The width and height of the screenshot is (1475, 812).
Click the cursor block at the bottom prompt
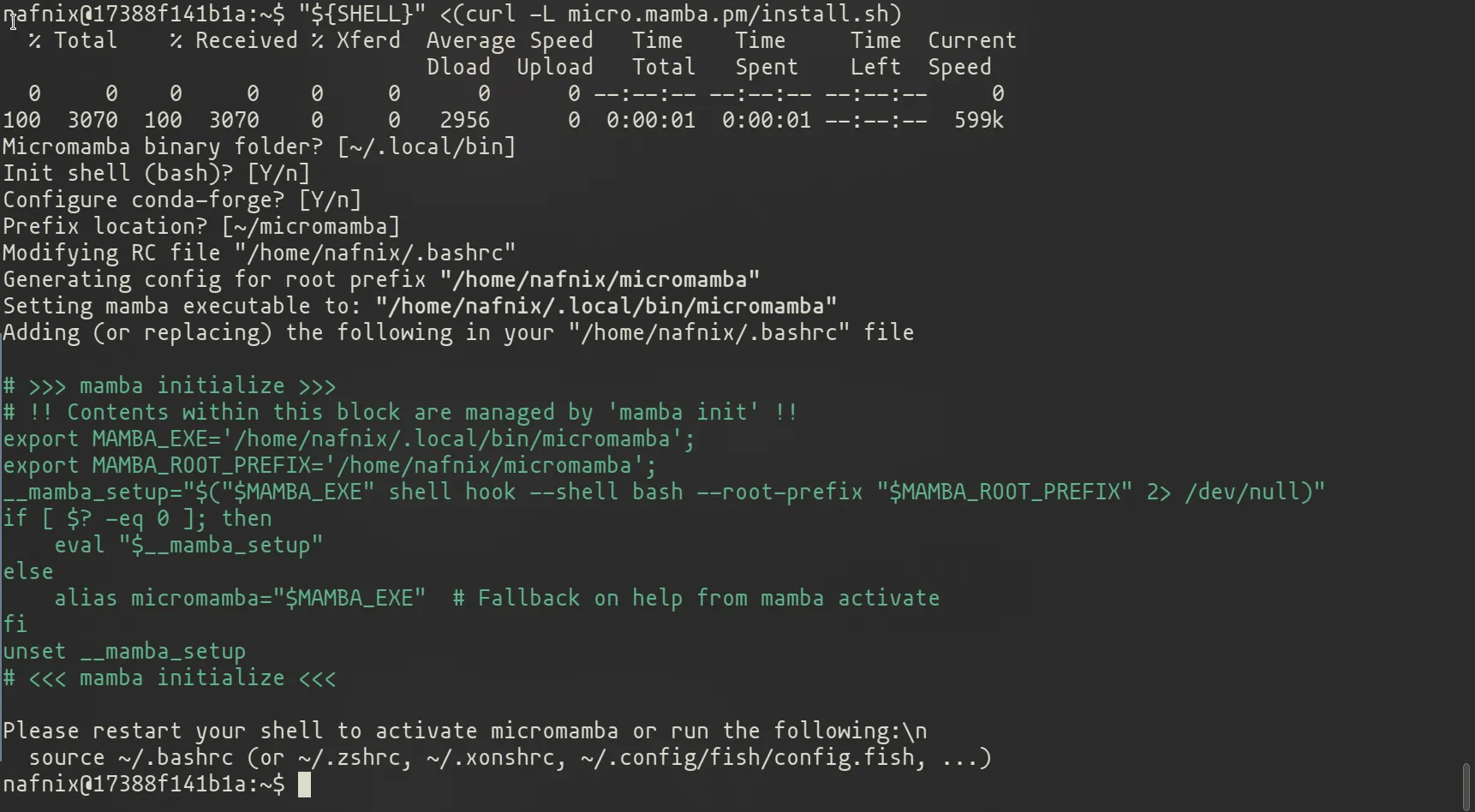(304, 785)
